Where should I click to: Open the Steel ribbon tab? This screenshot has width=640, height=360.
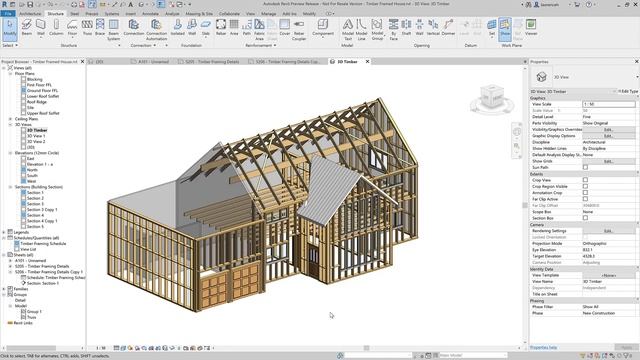click(x=75, y=13)
